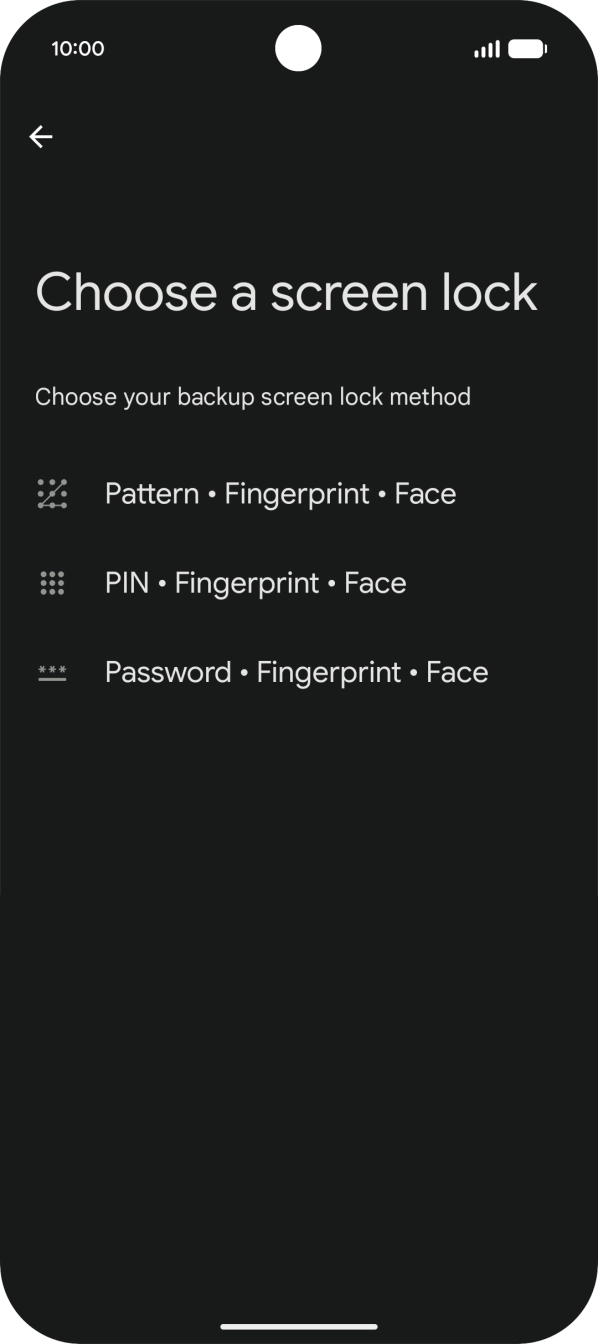
Task: Tap the 10:00 clock in status bar
Action: (79, 47)
